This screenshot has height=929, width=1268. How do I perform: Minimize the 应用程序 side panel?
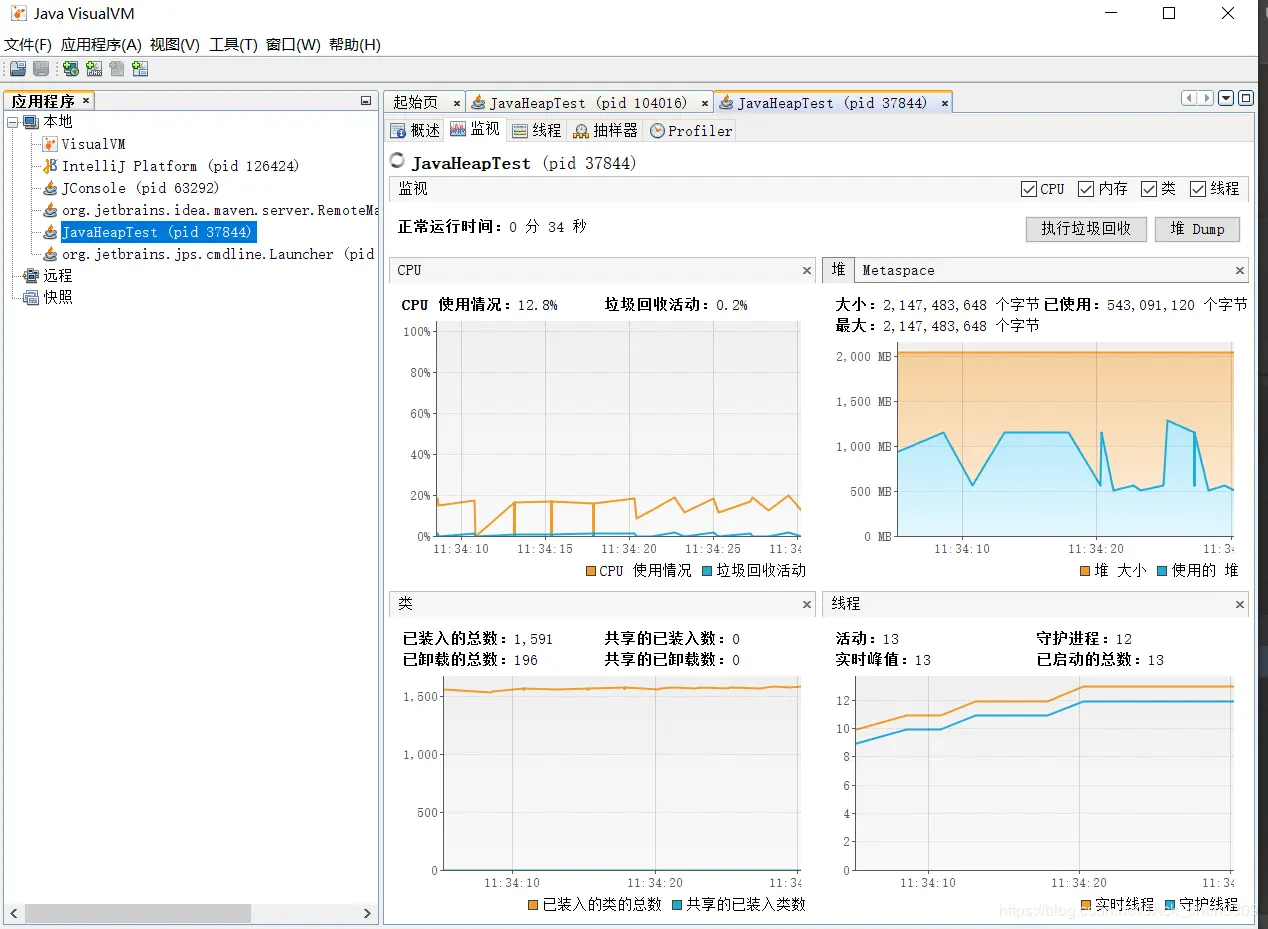(366, 101)
